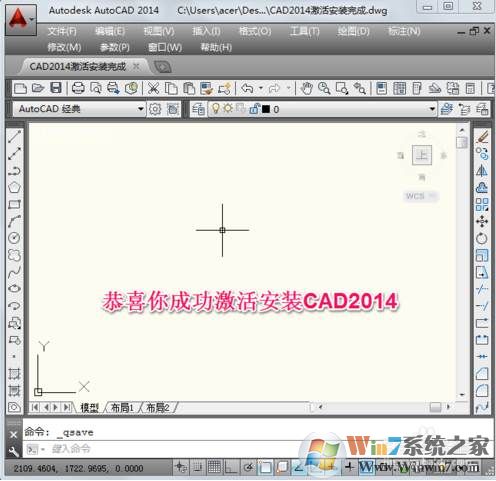
Task: Select the Array tool
Action: pos(482,204)
